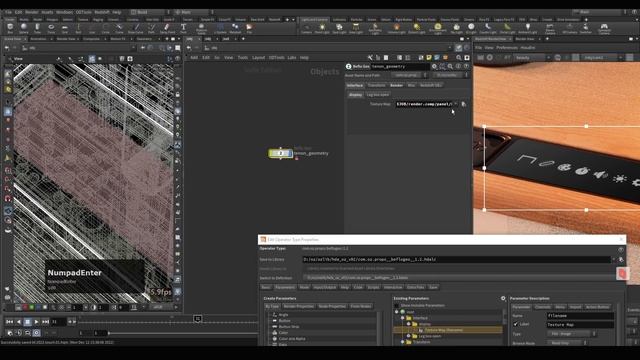The image size is (640, 360).
Task: Open the render view Beauty AOV dropdown
Action: (532, 58)
